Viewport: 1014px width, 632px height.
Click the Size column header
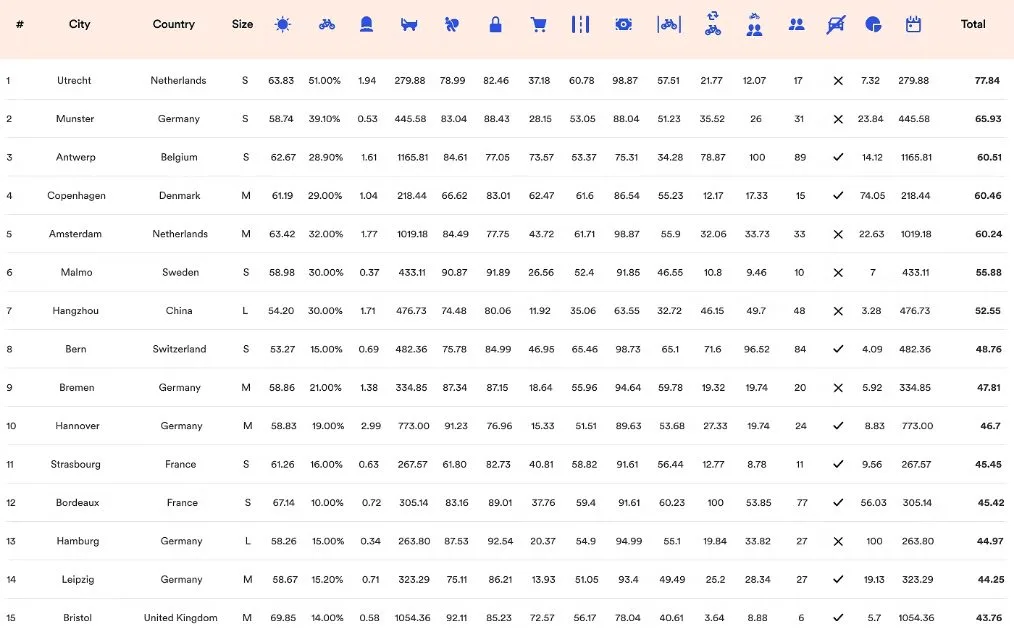242,25
